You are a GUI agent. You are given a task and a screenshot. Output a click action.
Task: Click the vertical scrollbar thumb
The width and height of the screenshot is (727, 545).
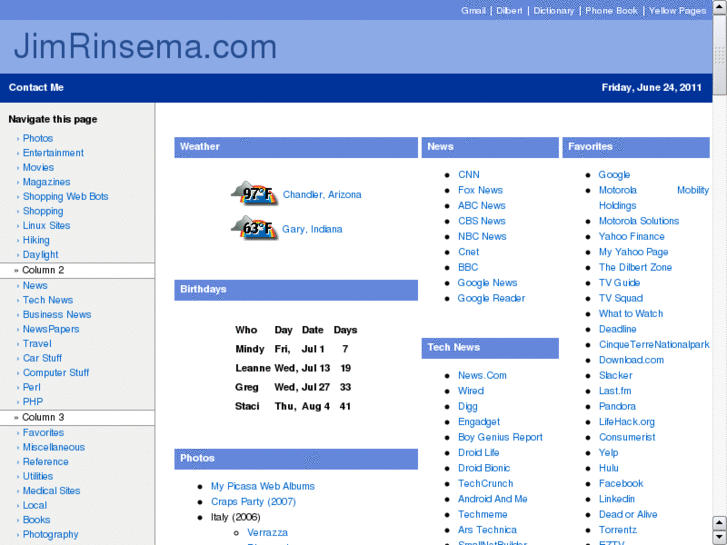coord(719,55)
